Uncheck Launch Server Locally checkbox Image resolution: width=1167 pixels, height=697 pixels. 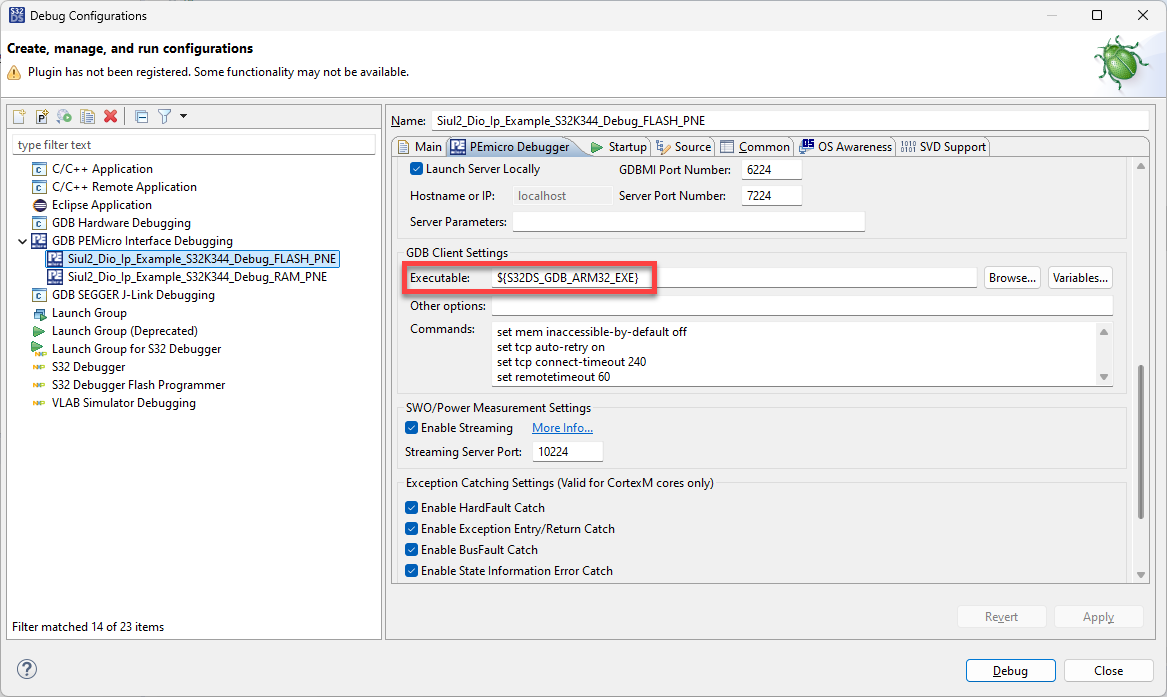pyautogui.click(x=417, y=169)
